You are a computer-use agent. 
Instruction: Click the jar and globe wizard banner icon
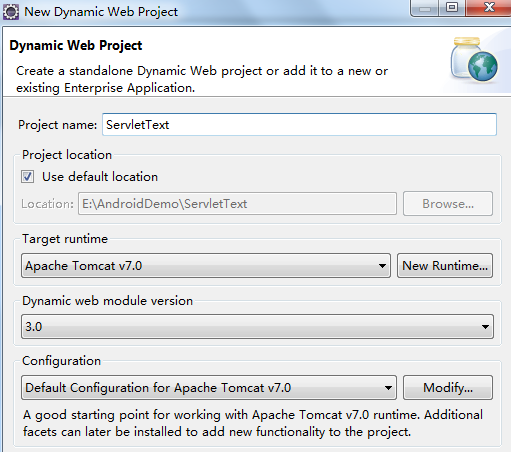tap(474, 60)
